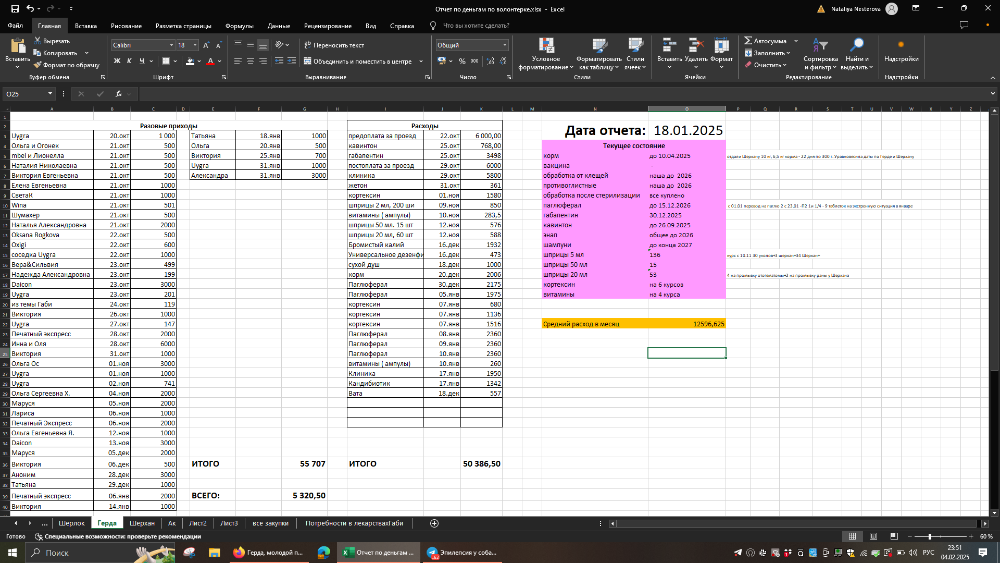Open the Formulas (Формулы) ribbon tab
The width and height of the screenshot is (1000, 563).
239,25
